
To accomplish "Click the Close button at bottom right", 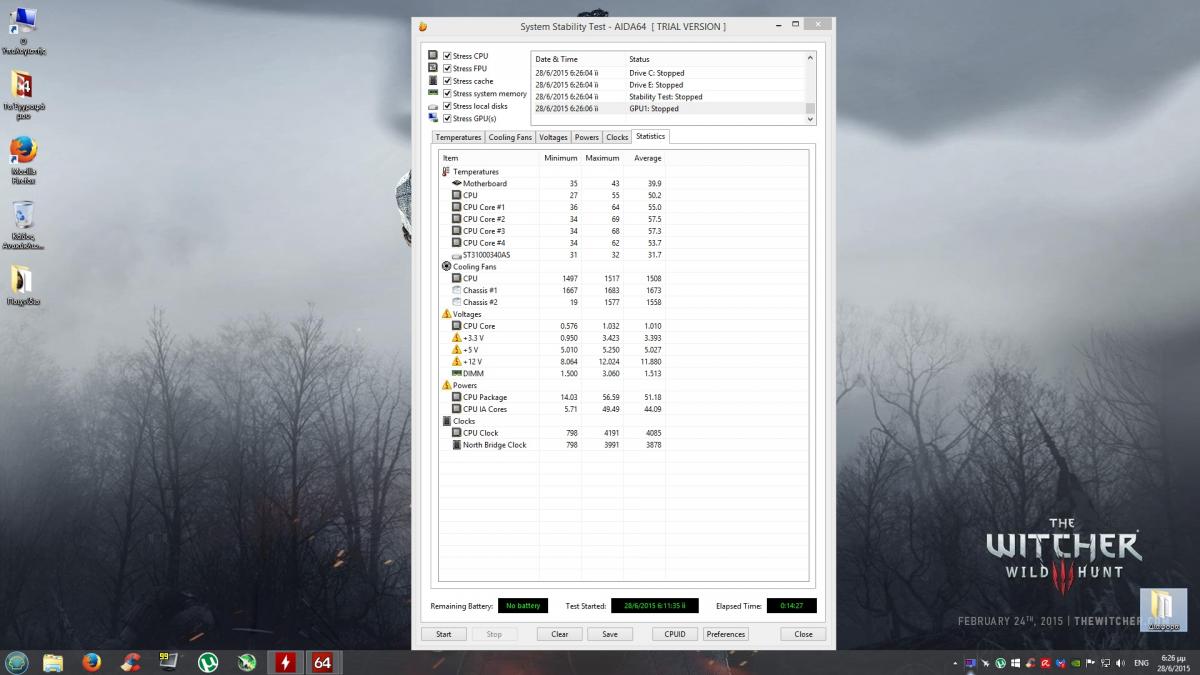I will (804, 634).
